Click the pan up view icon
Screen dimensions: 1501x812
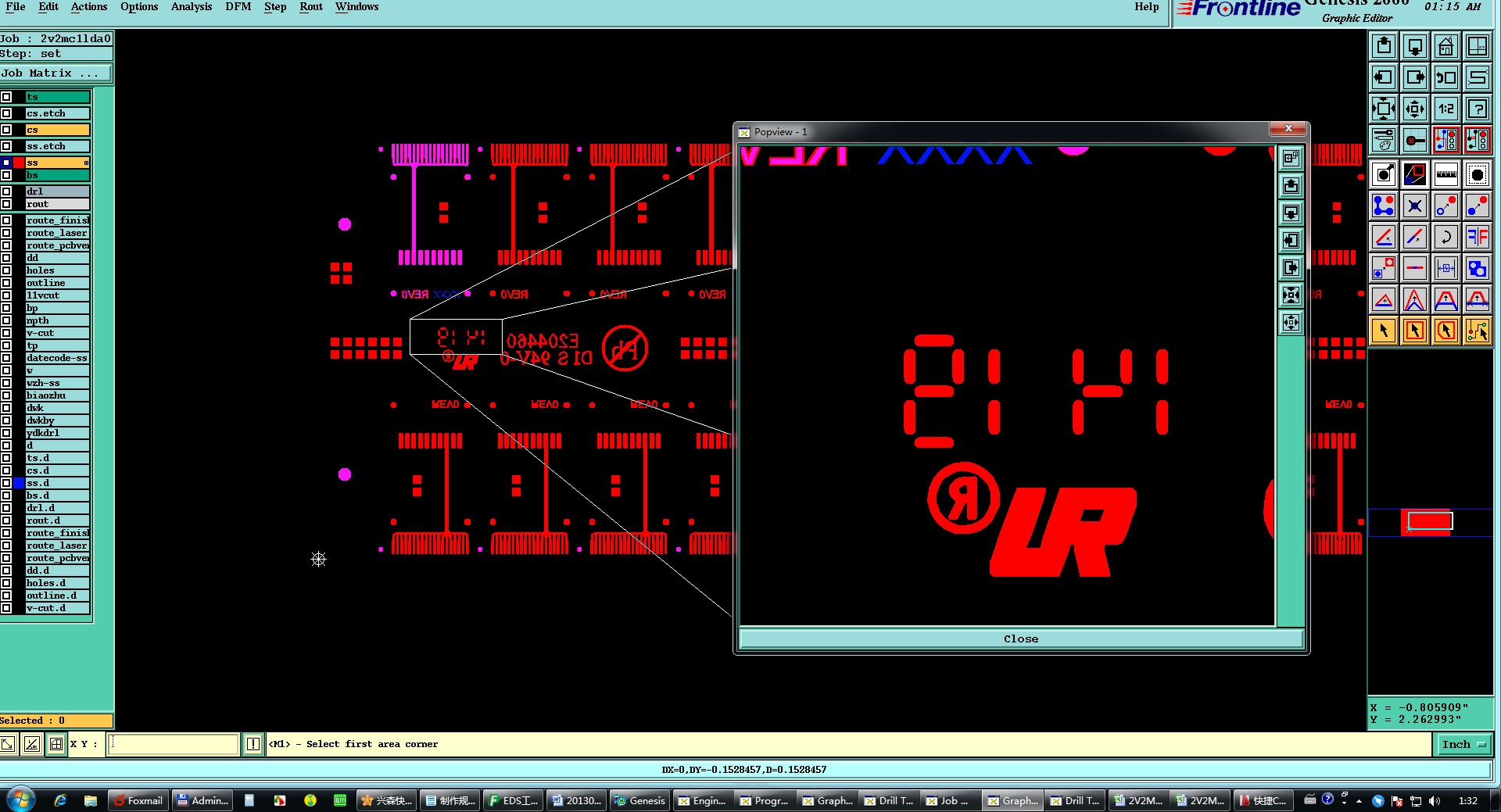tap(1384, 46)
